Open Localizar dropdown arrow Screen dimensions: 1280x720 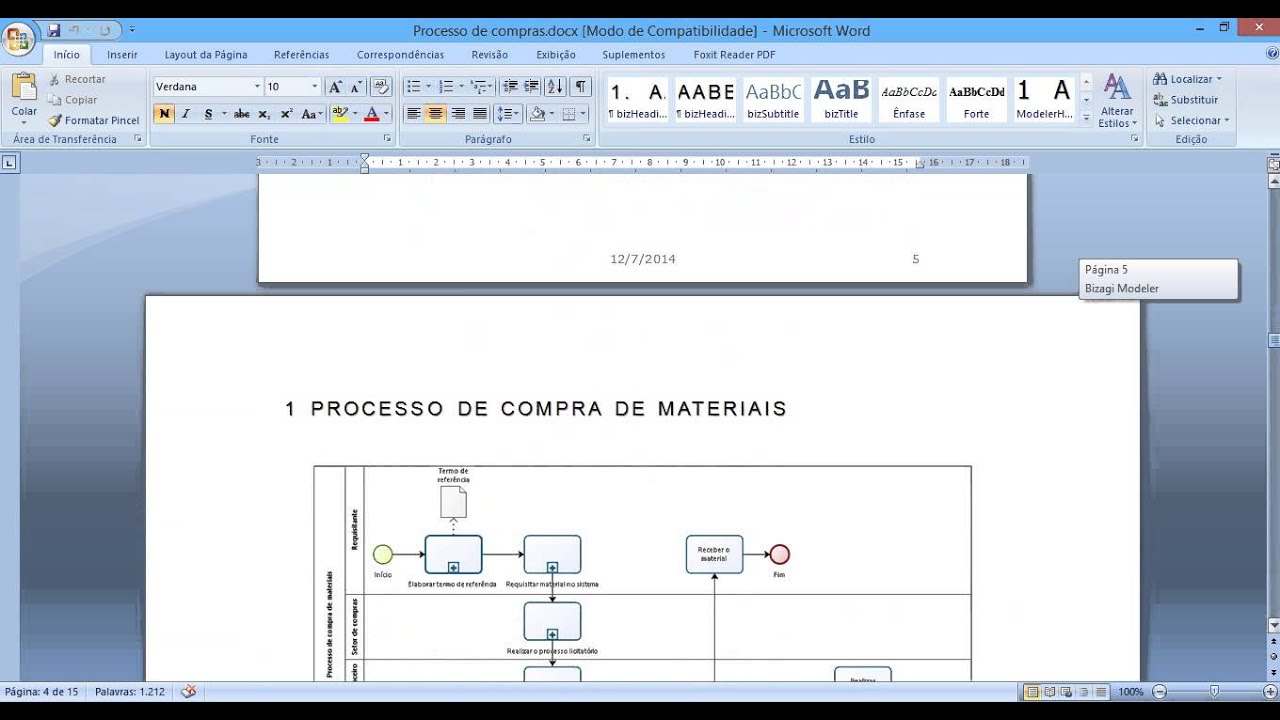click(x=1219, y=79)
